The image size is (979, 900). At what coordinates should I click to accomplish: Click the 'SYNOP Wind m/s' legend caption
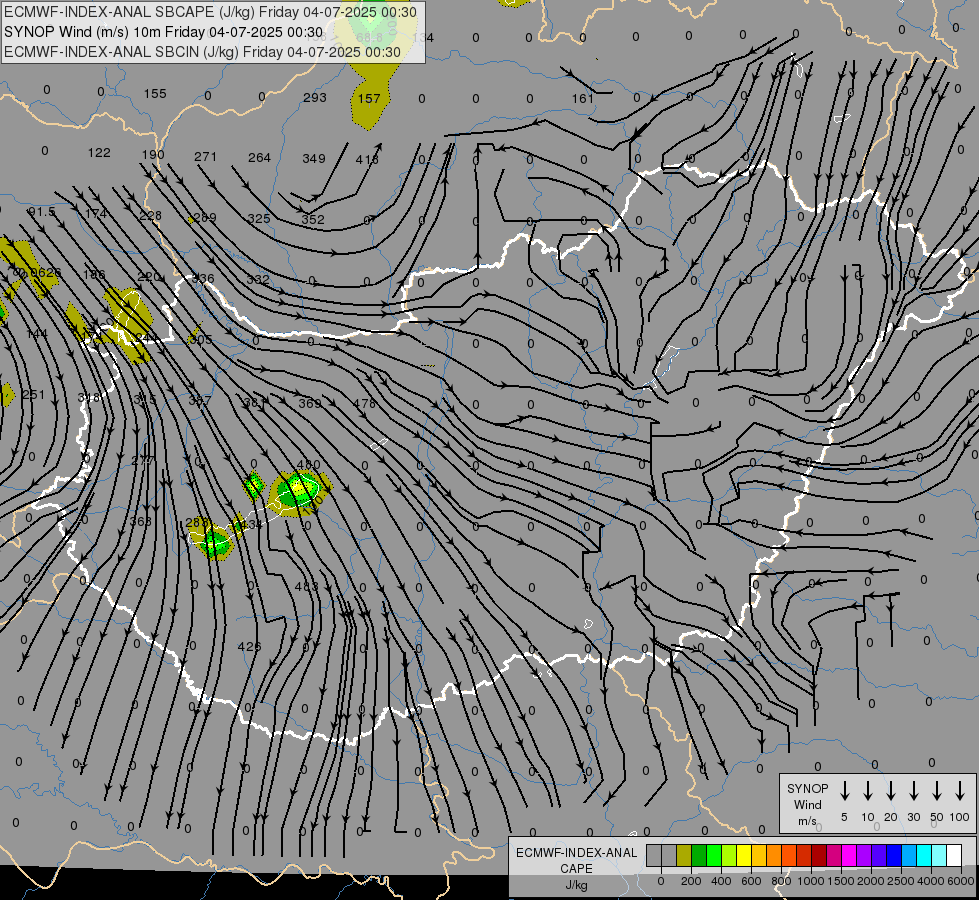807,804
